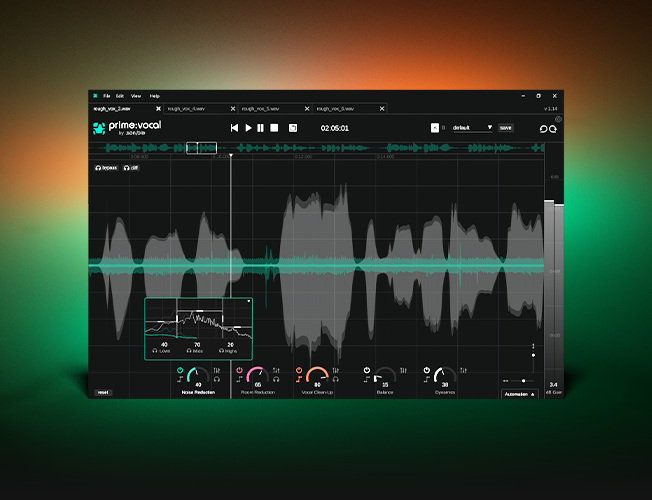Open advanced sliders for Room Reduction
The height and width of the screenshot is (500, 652).
pos(276,370)
